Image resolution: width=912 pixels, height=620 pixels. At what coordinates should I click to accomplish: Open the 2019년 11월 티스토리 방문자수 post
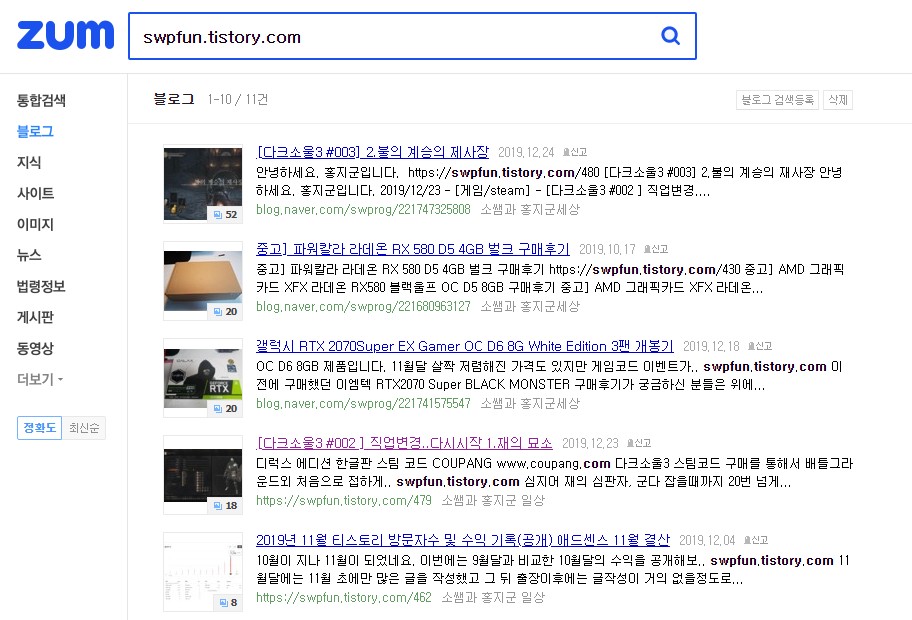pos(463,540)
